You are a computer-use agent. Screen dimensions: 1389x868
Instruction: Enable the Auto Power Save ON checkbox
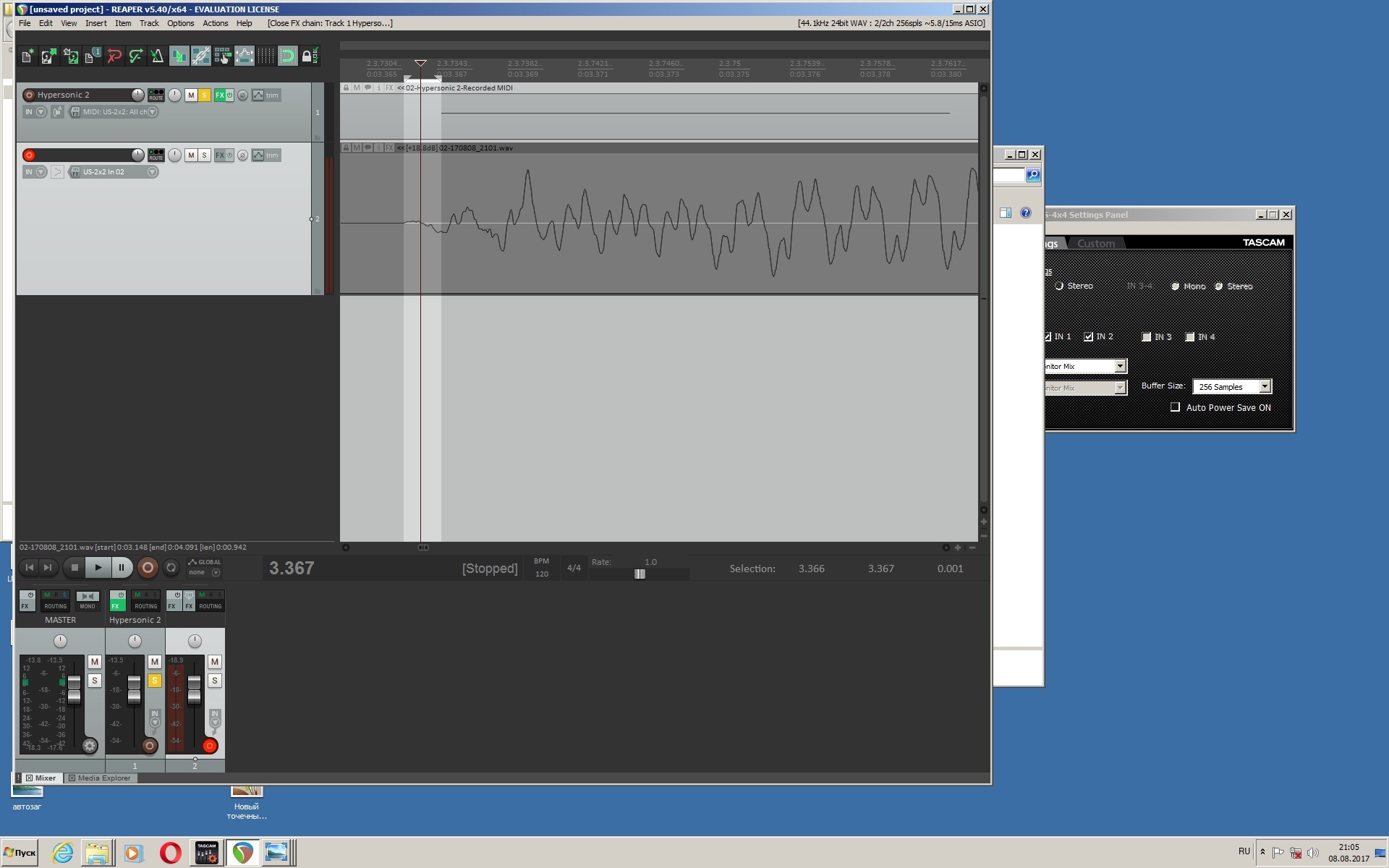click(x=1175, y=407)
